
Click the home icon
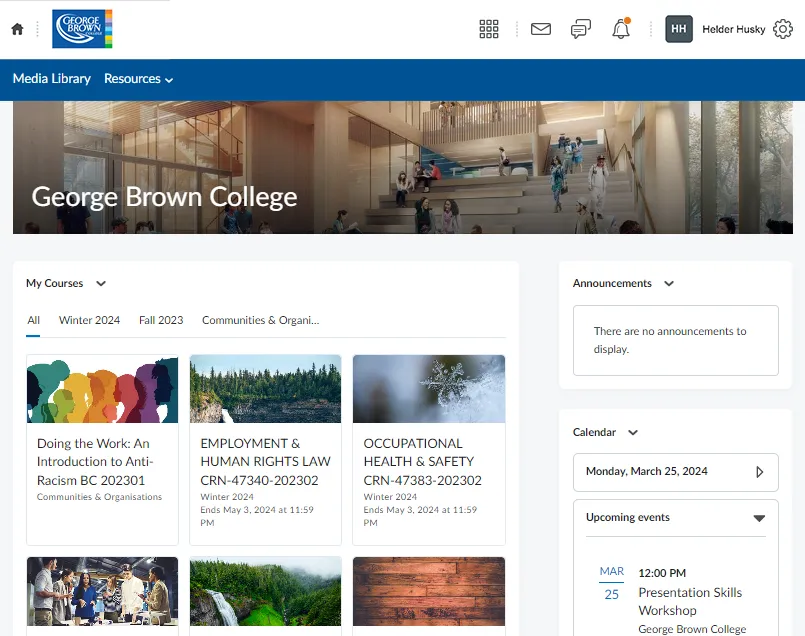[x=17, y=29]
